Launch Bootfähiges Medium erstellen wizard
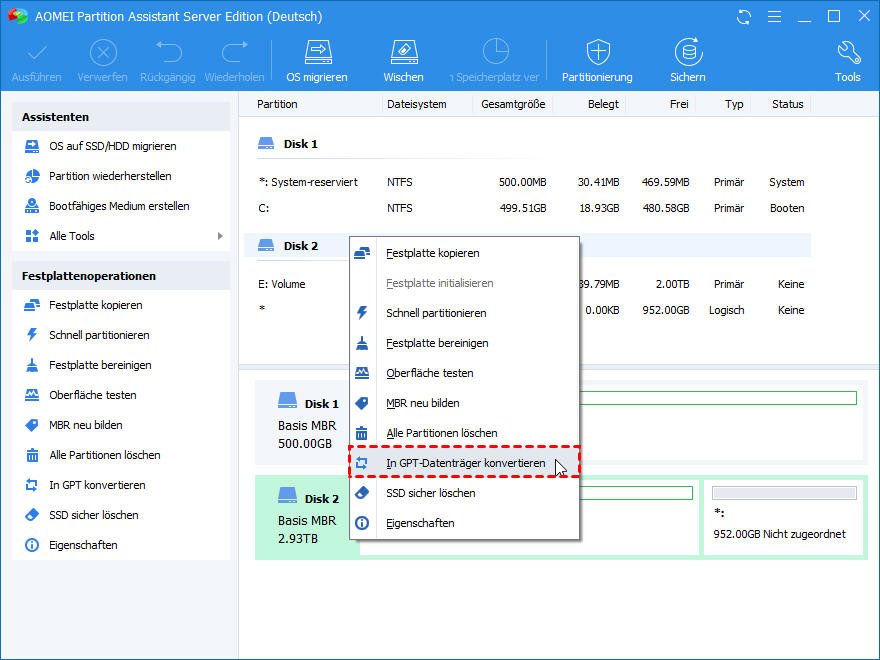Screen dimensions: 880x660 click(121, 206)
